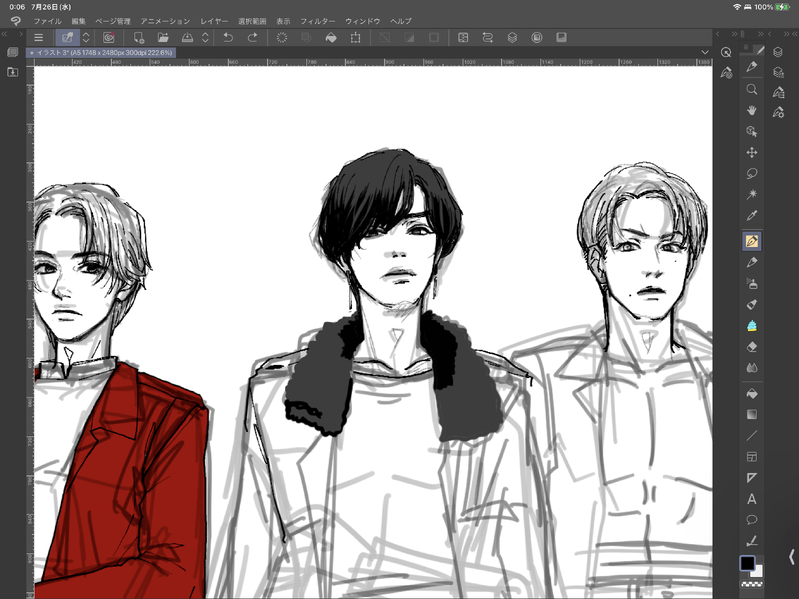This screenshot has width=799, height=599.
Task: Select the Decoration tool with cyan icon
Action: (x=752, y=326)
